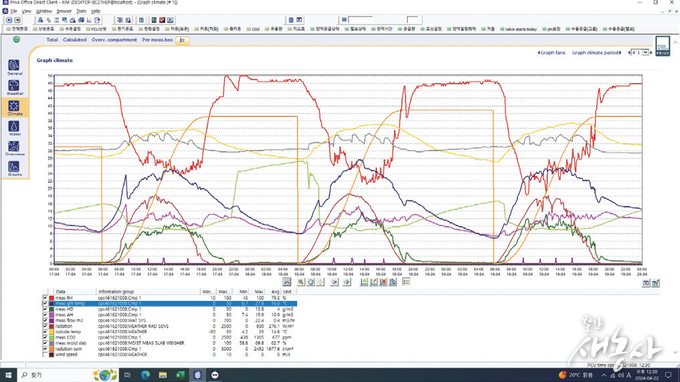
Task: Go to Graph fans link
Action: [552, 52]
